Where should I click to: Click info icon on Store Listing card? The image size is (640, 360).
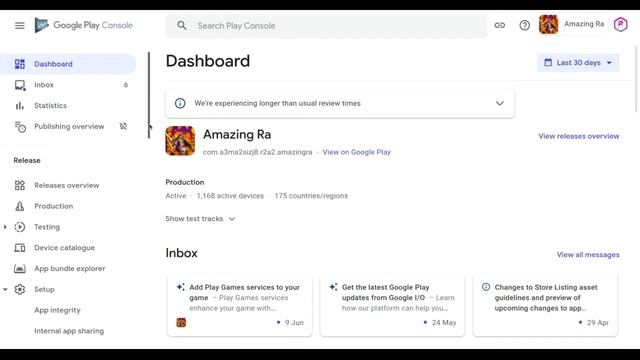click(x=486, y=287)
